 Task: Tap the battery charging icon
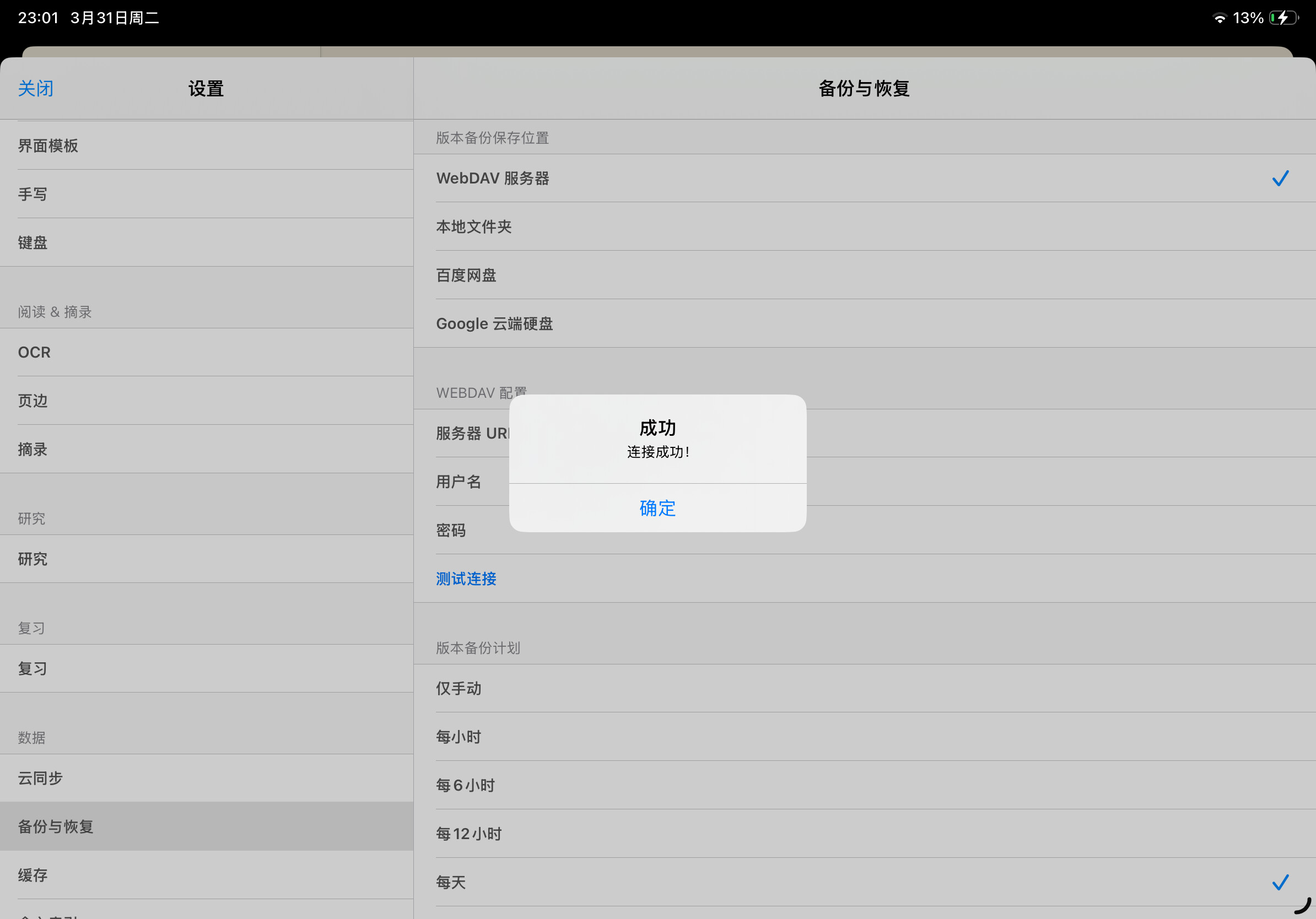1283,18
